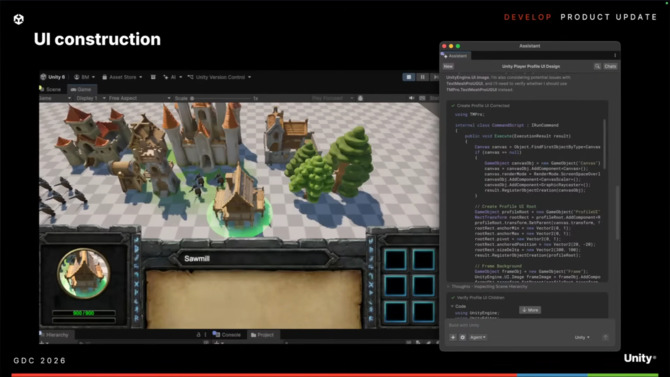
Task: Click the bottom-left empty command slot
Action: tap(395, 312)
